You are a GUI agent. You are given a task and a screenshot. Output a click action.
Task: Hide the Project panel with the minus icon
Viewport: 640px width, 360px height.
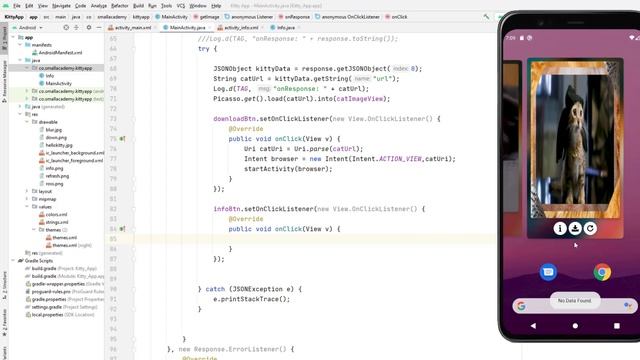coord(99,28)
